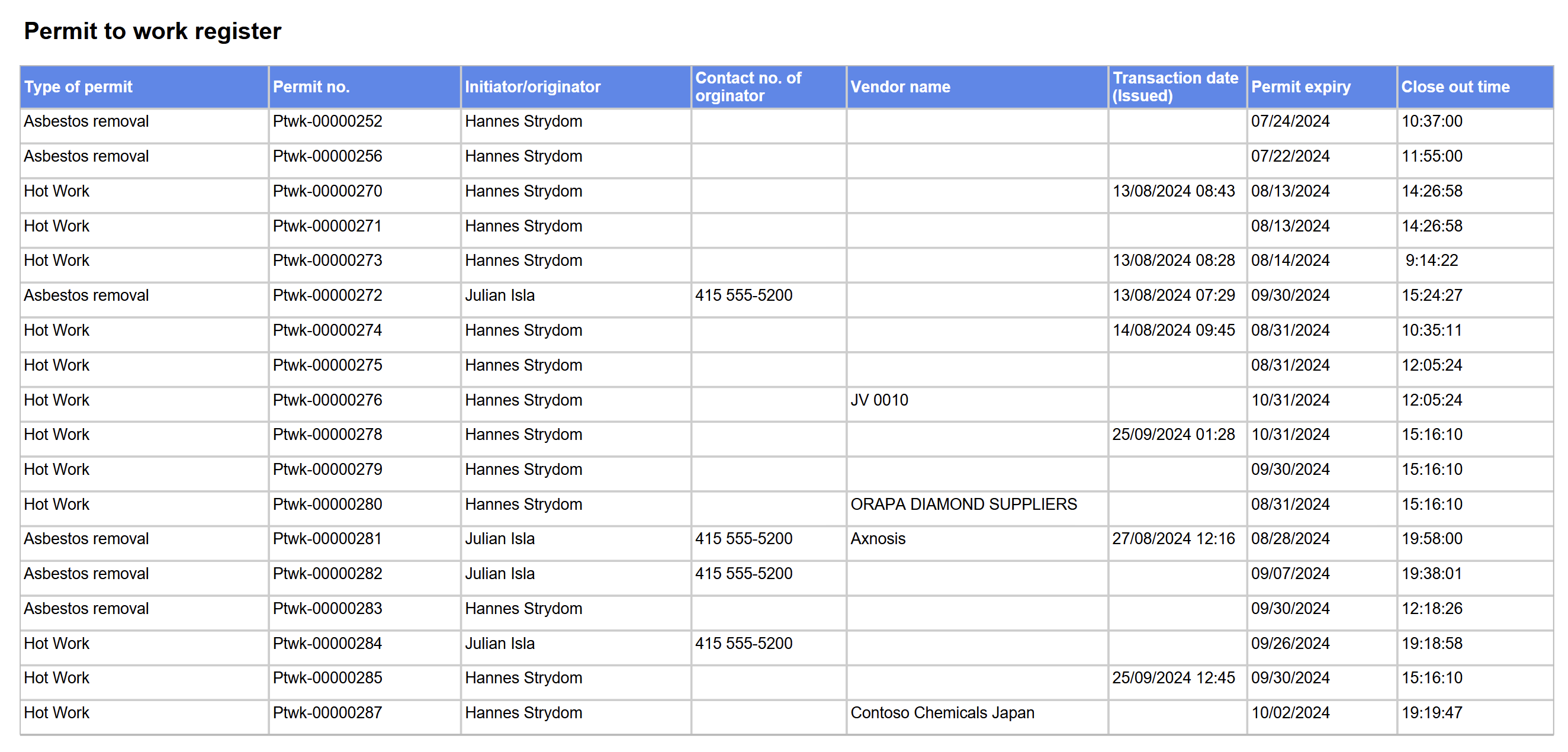
Task: Click vendor name 'Axnosis' cell
Action: click(x=877, y=539)
